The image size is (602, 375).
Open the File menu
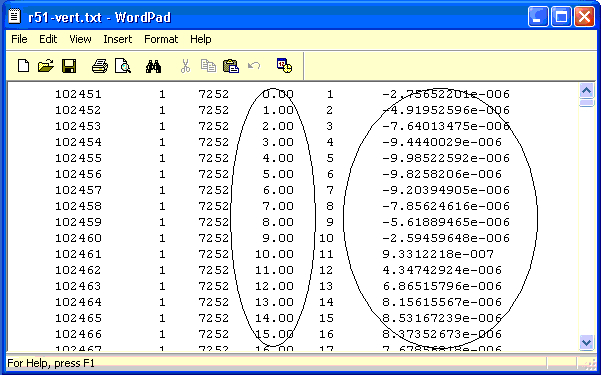pos(19,39)
